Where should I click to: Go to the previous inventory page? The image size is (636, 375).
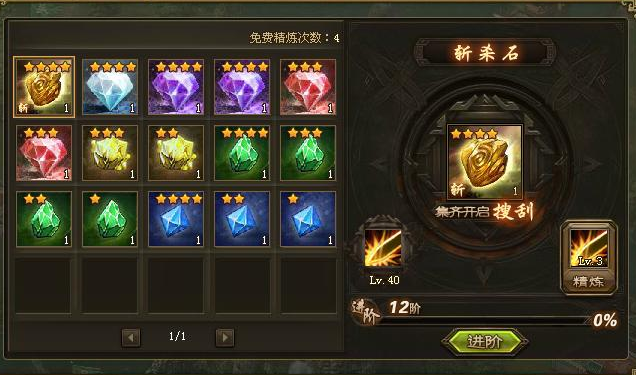click(131, 337)
